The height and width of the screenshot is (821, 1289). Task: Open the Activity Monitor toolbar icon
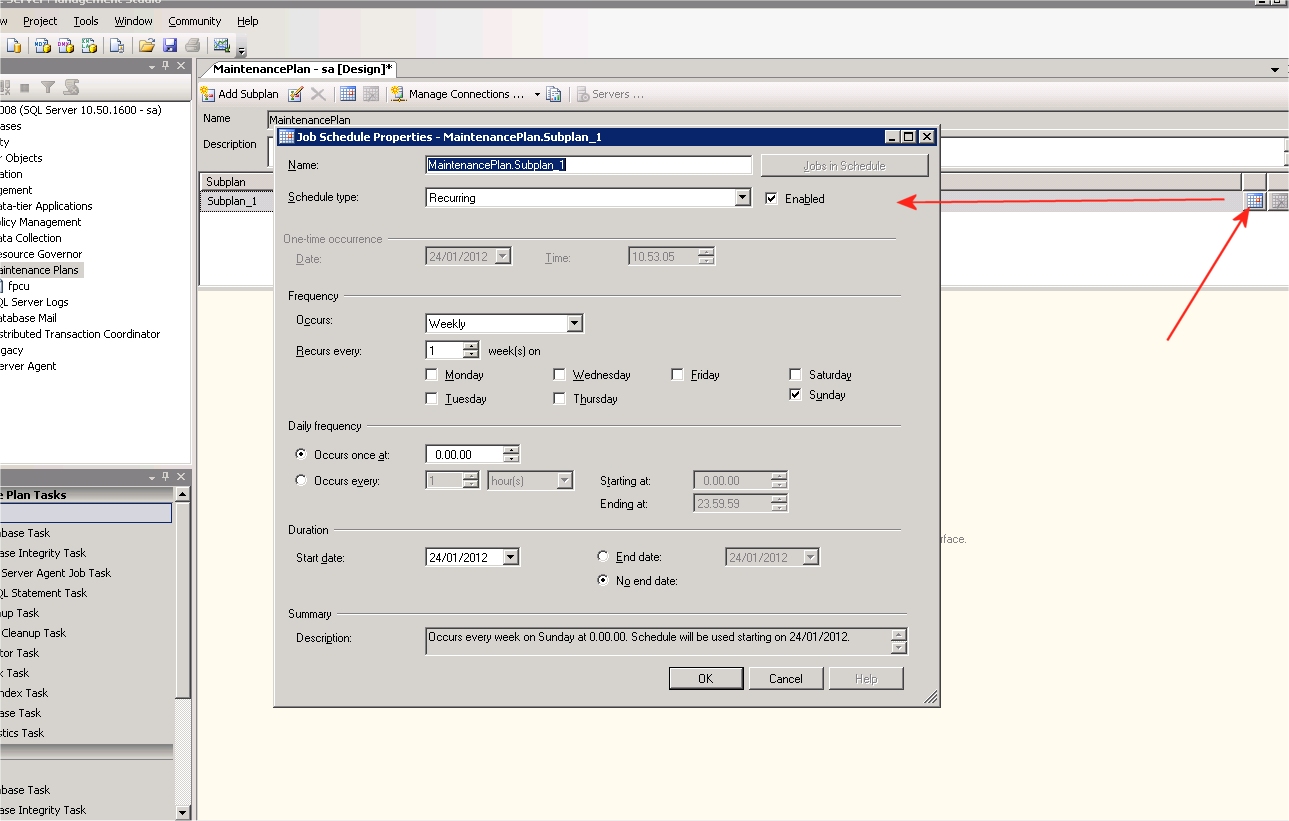click(222, 45)
